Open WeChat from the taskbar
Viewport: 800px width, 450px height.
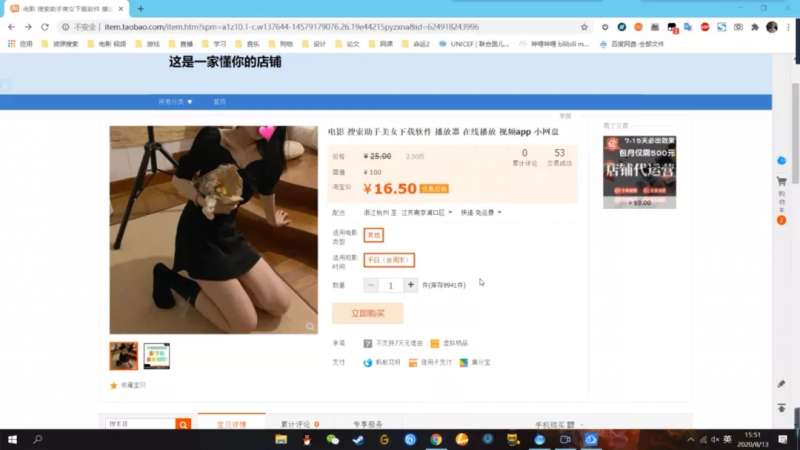[333, 439]
